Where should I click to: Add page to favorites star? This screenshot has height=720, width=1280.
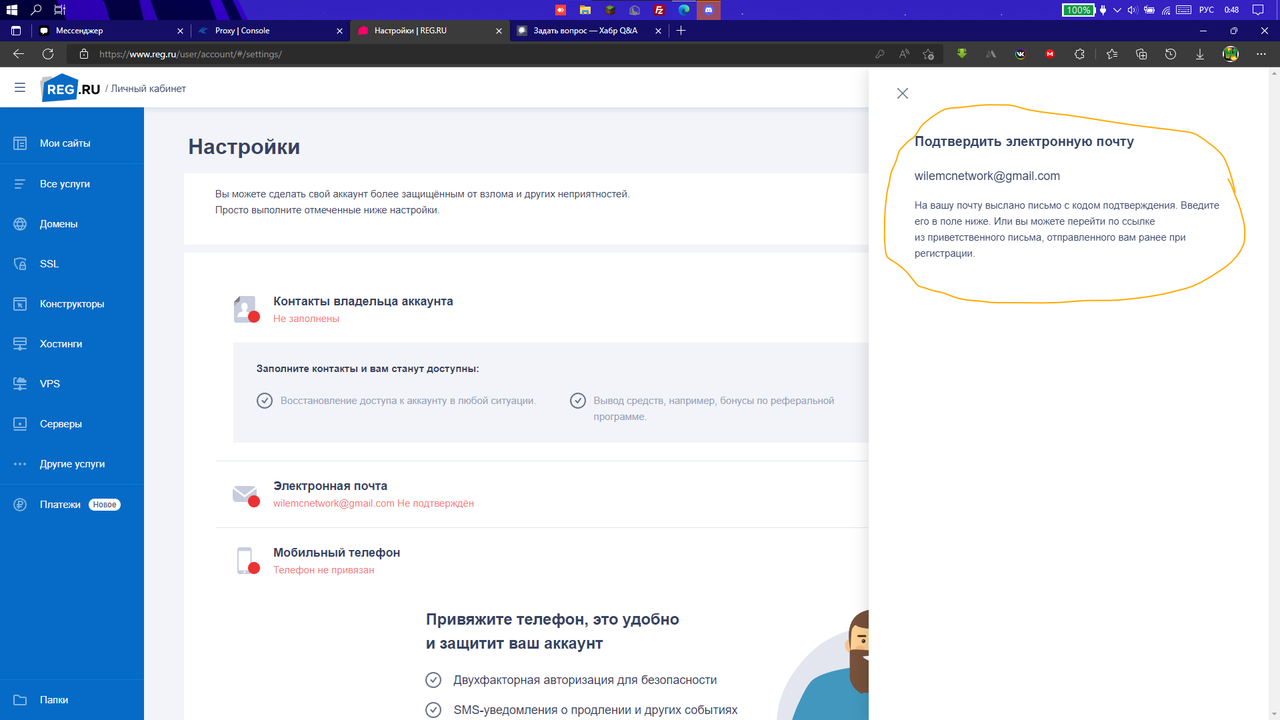(929, 54)
